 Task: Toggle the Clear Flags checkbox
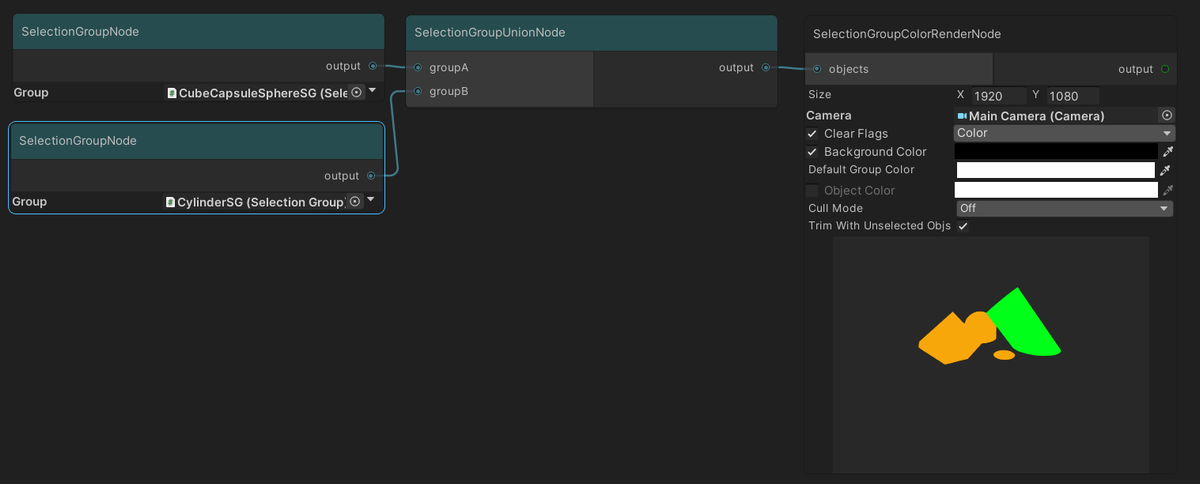[x=812, y=134]
